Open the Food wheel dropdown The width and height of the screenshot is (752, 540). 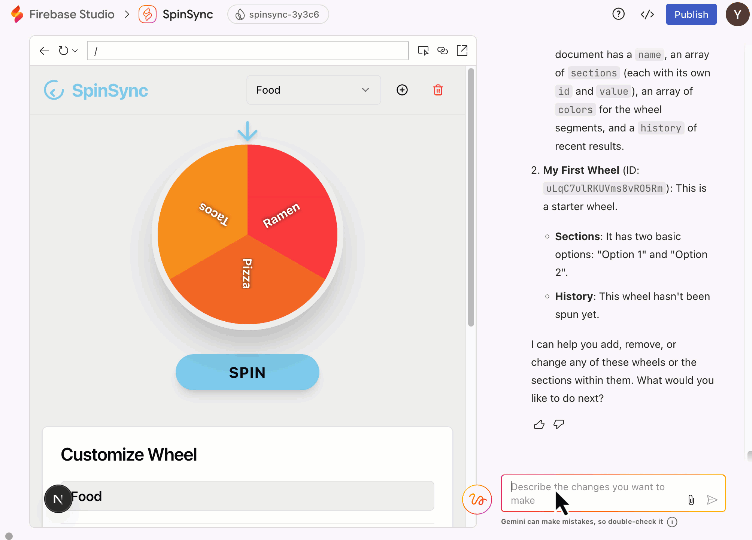point(313,90)
